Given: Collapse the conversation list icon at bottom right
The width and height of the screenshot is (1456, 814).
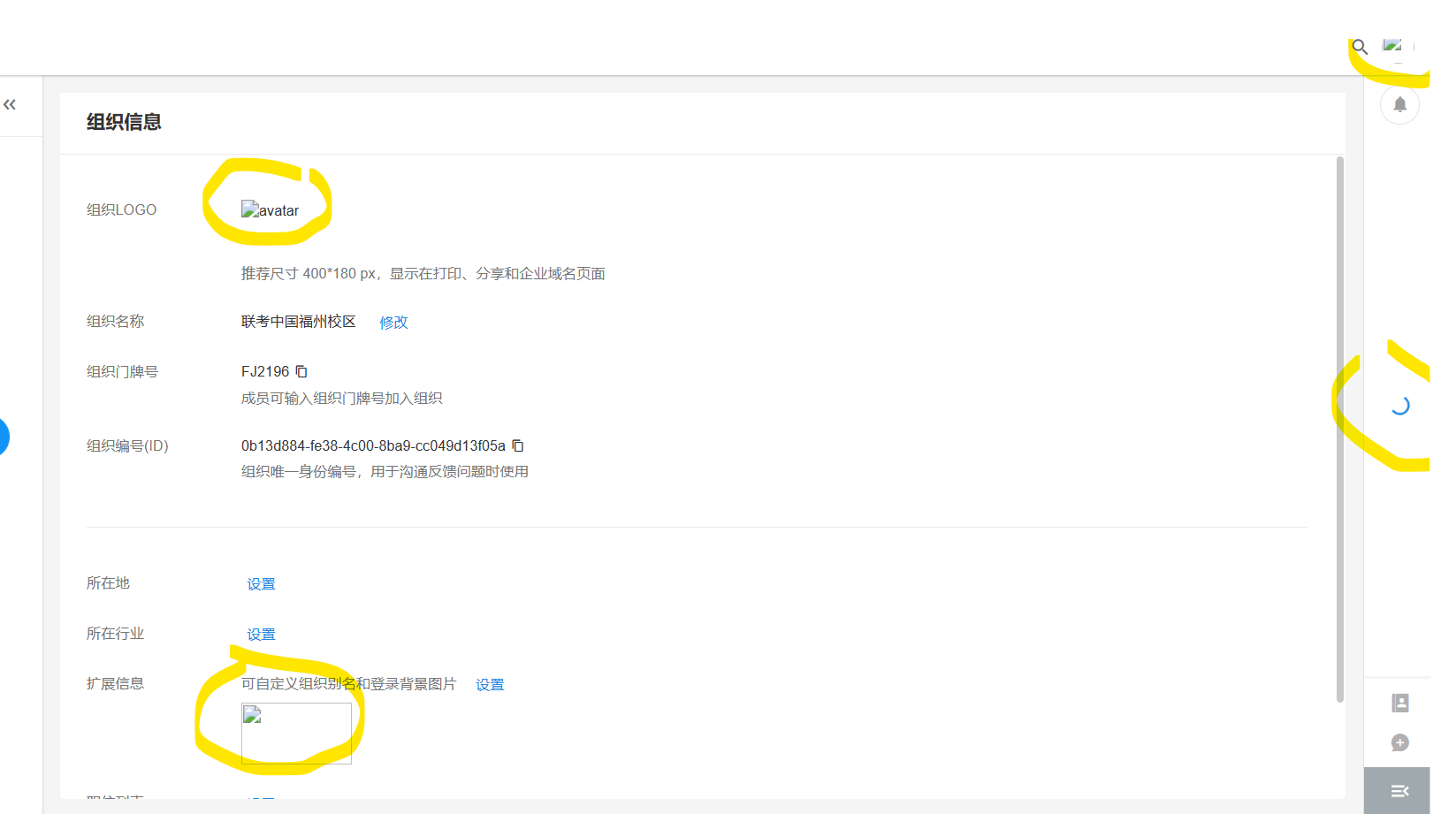Looking at the screenshot, I should (1398, 791).
